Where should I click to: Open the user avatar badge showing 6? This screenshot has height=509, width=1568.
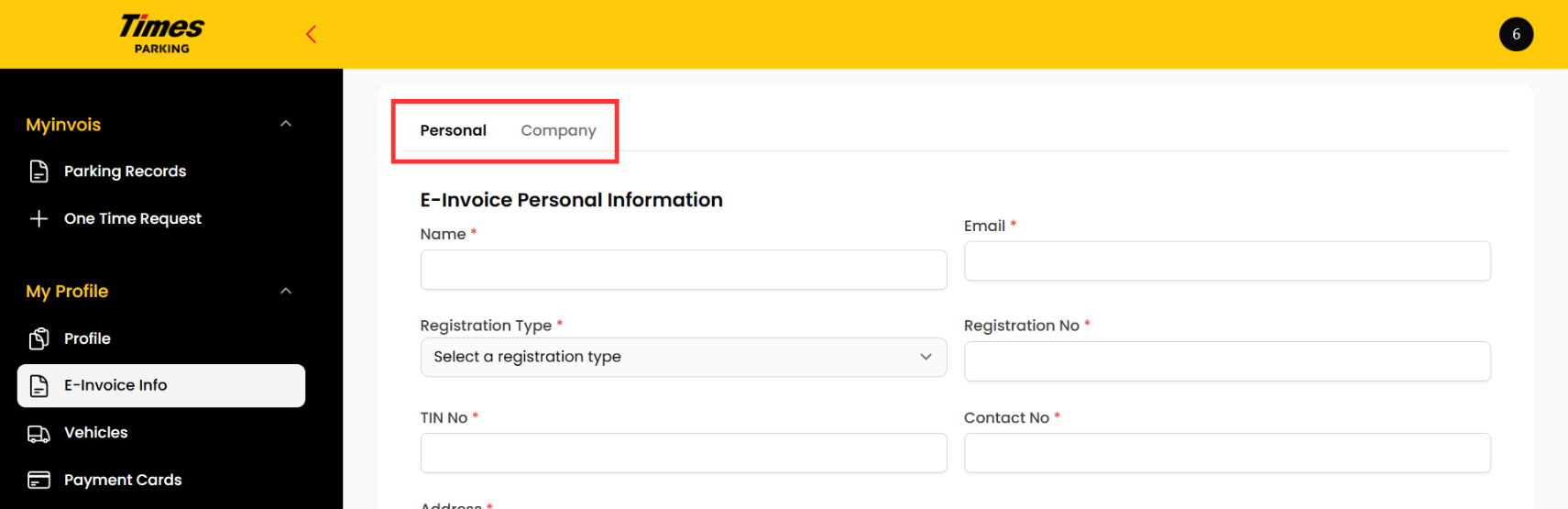(1516, 34)
